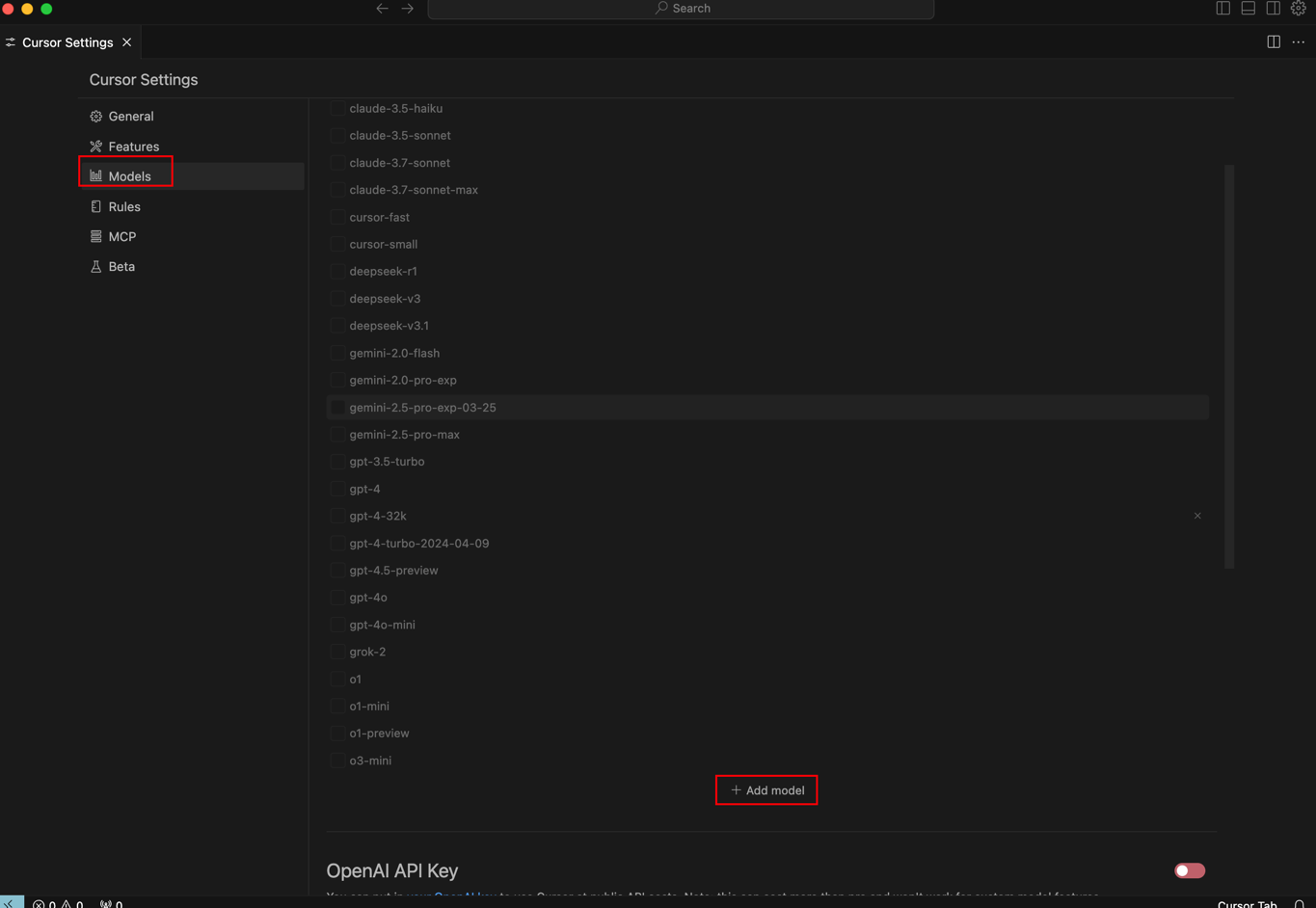This screenshot has width=1316, height=908.
Task: Click the General gear icon
Action: 95,117
